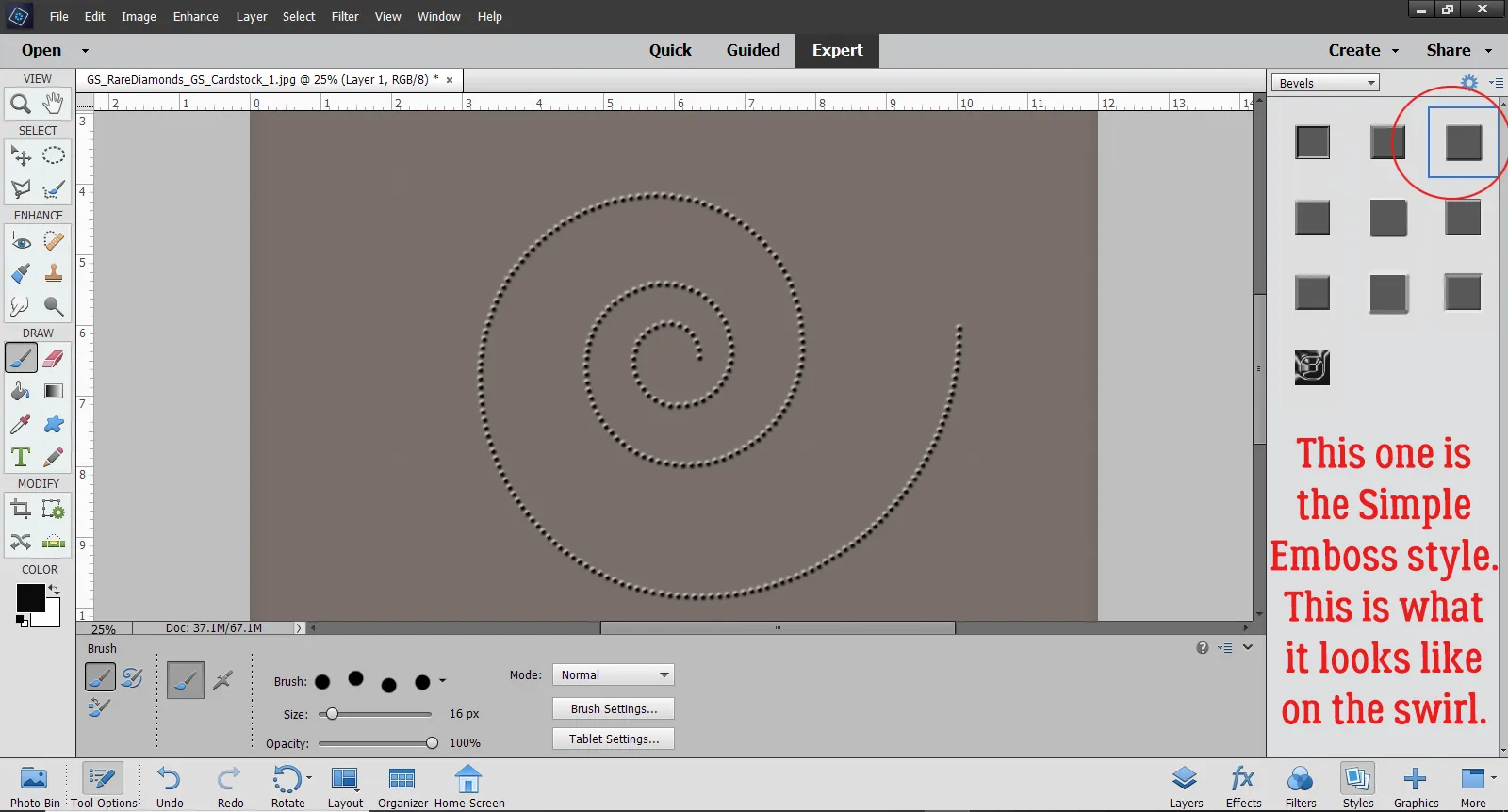
Task: Select the Eraser tool
Action: tap(54, 359)
